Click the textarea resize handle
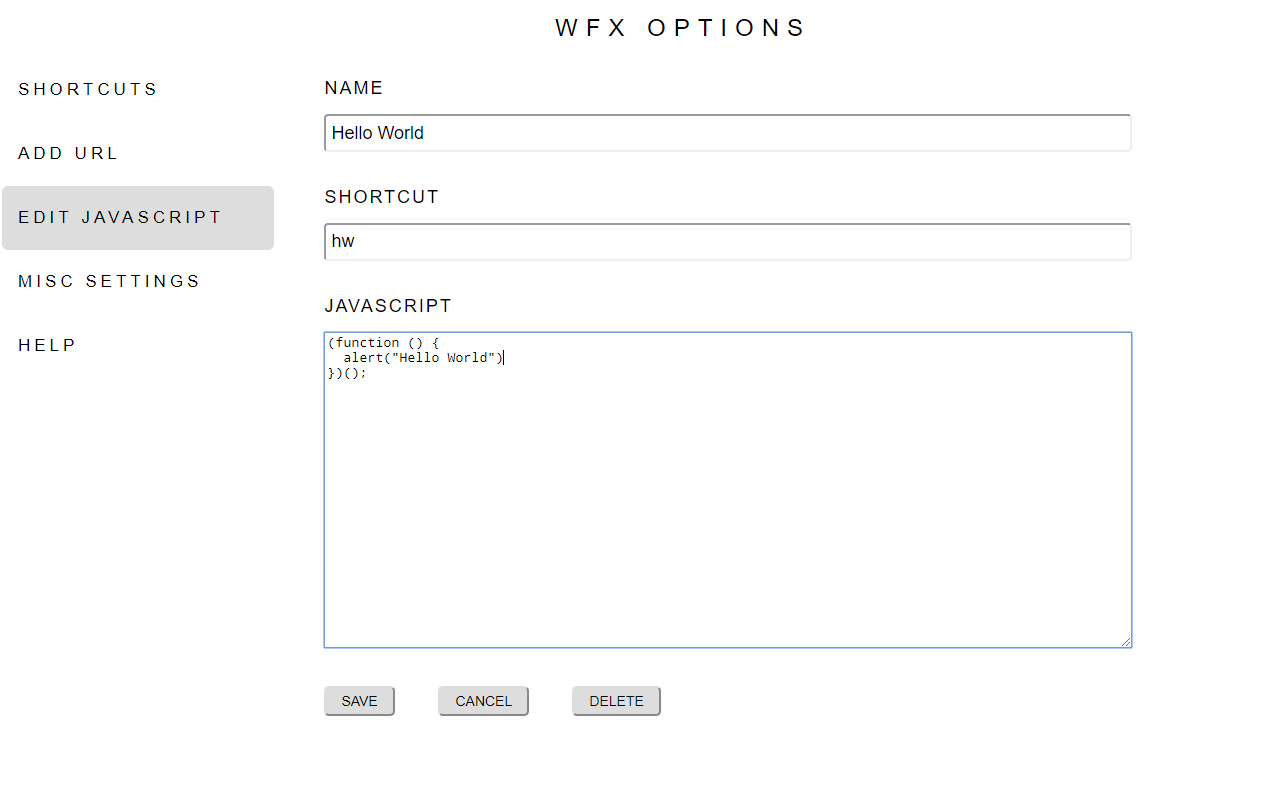 coord(1127,642)
